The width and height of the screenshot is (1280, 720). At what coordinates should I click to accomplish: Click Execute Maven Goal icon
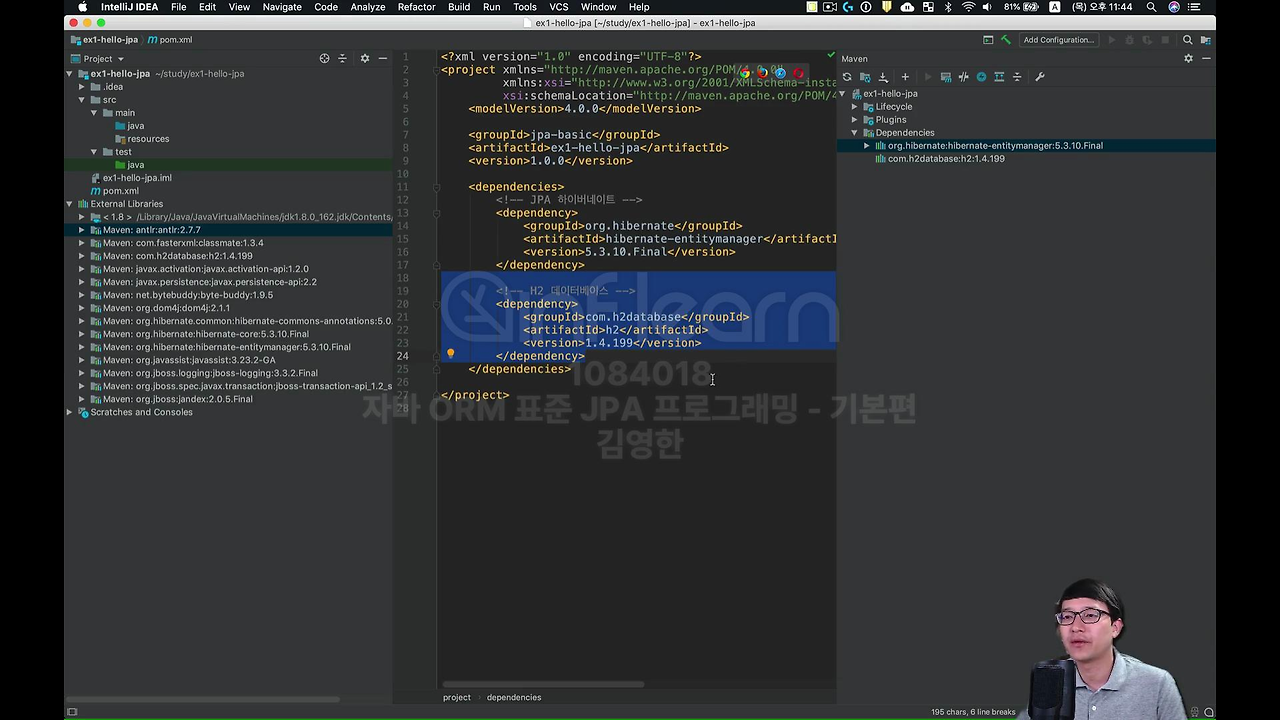tap(946, 77)
